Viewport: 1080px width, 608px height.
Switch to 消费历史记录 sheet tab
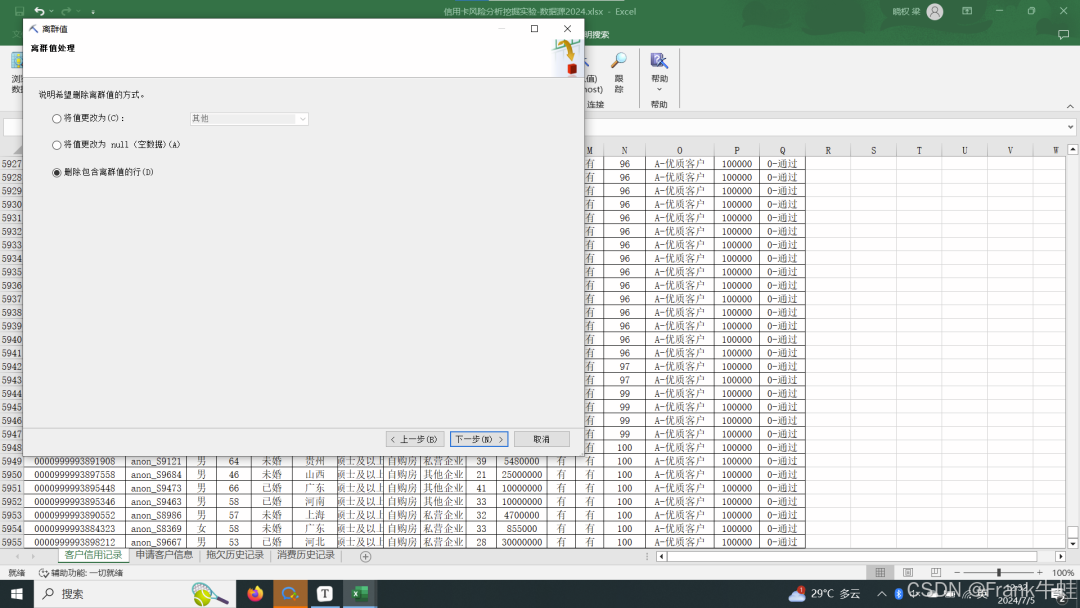tap(305, 555)
